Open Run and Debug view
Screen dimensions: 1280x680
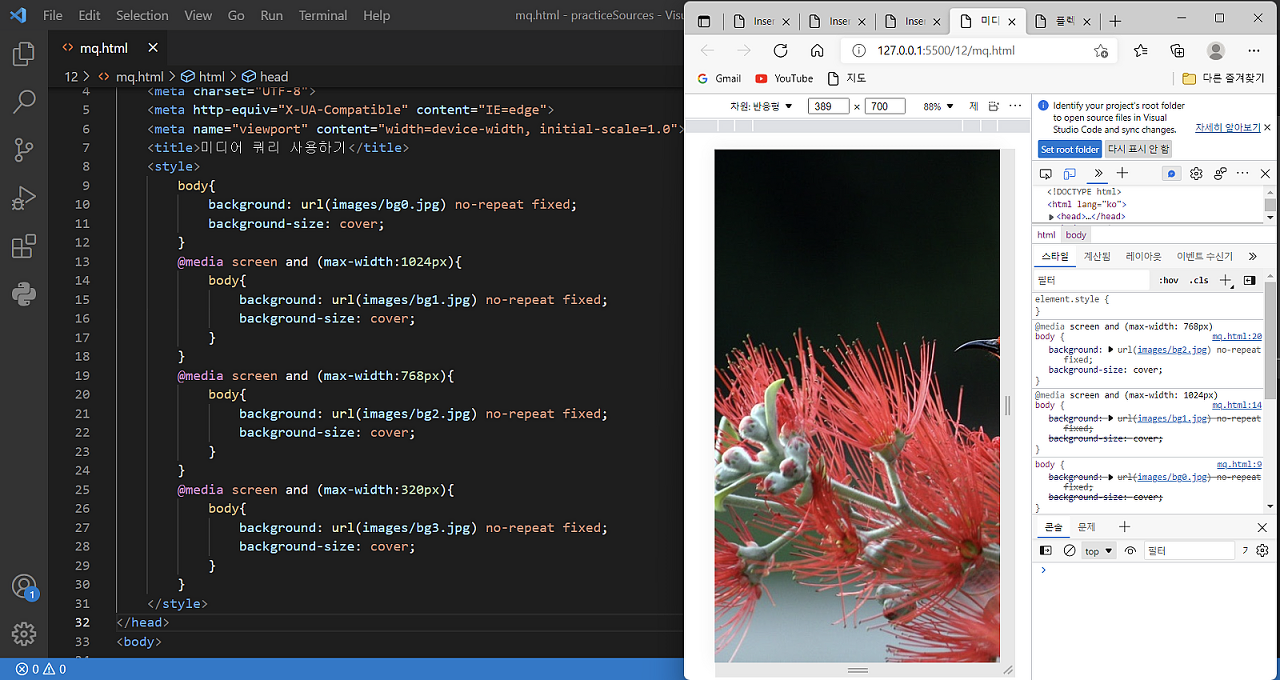point(24,198)
